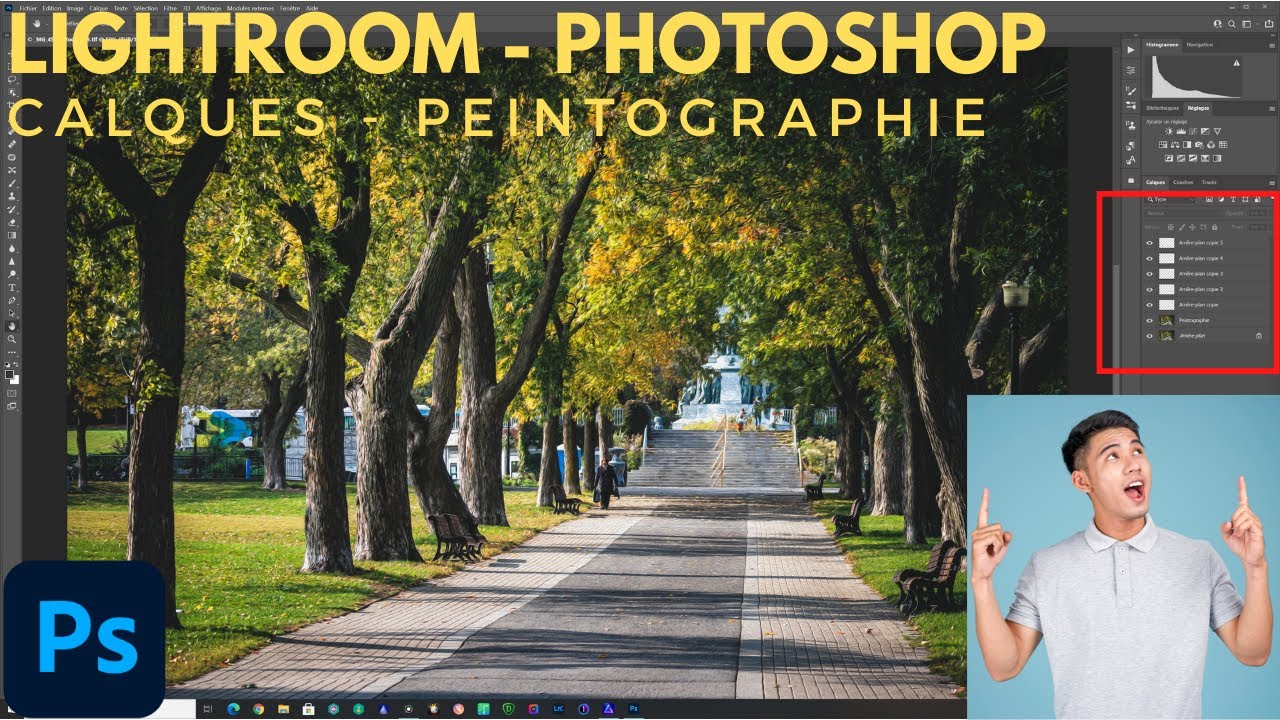Select the Path Selection arrow tool

12,313
